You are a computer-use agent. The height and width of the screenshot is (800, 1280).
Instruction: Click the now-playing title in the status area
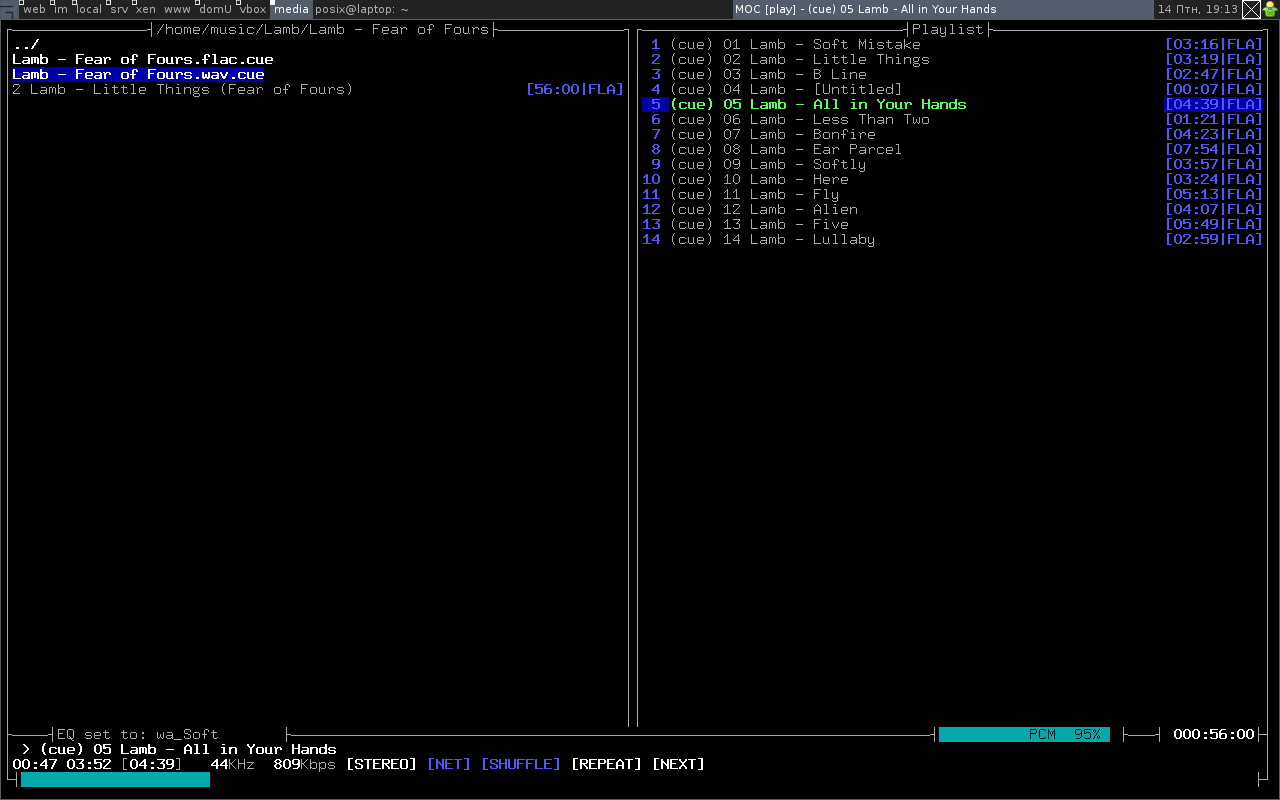pos(188,749)
